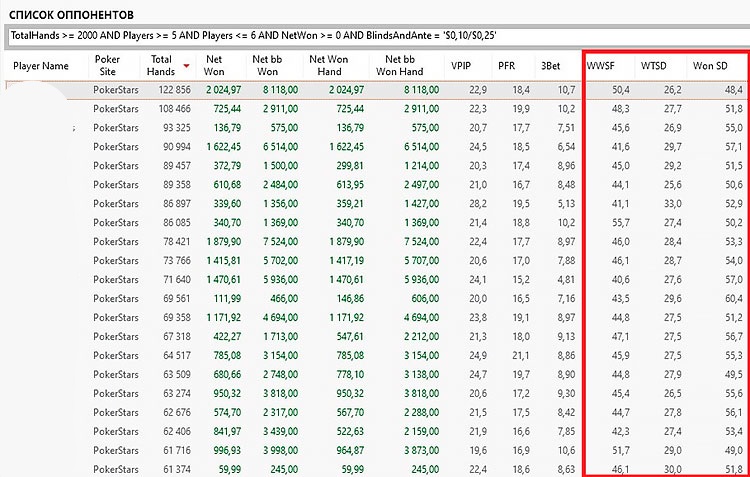Select the row with 108 466 total hands
The height and width of the screenshot is (477, 750).
[378, 109]
